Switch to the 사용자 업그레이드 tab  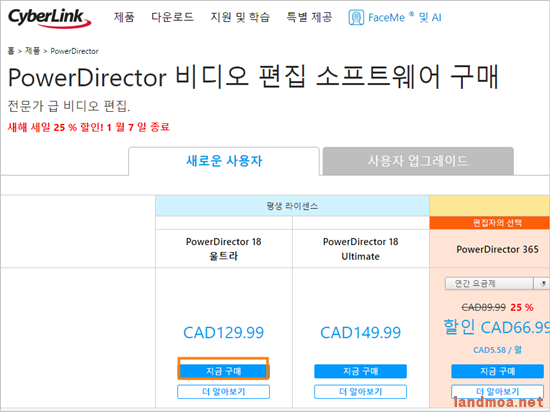pos(418,161)
